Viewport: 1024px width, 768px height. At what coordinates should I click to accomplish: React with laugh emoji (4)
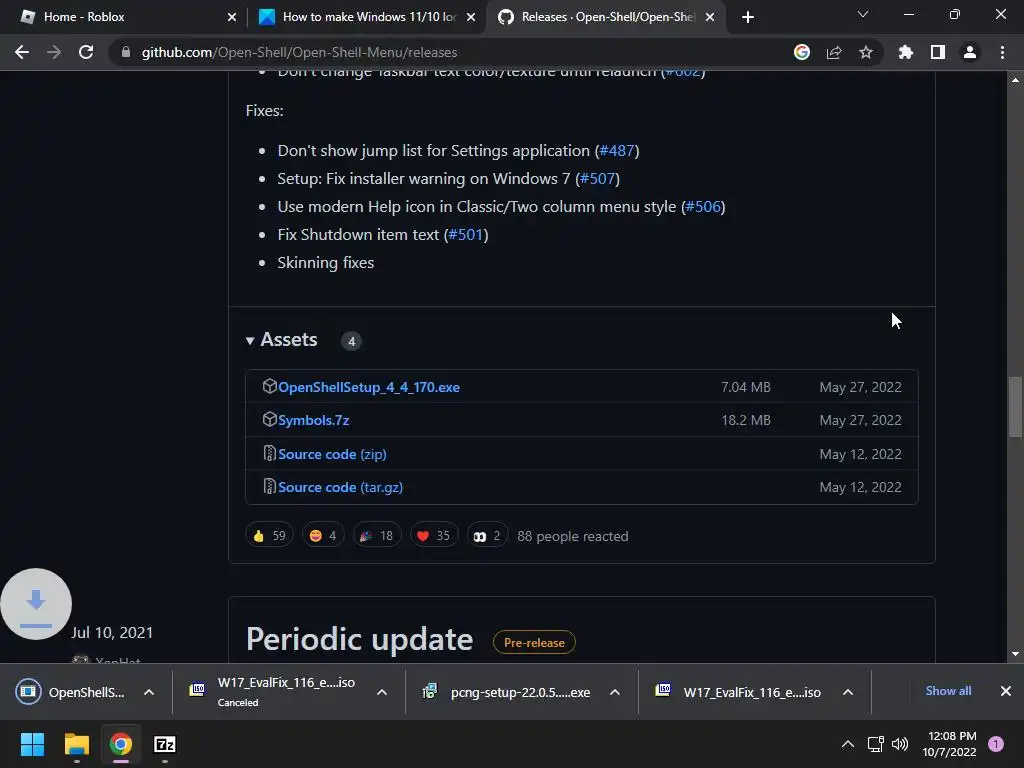point(323,536)
